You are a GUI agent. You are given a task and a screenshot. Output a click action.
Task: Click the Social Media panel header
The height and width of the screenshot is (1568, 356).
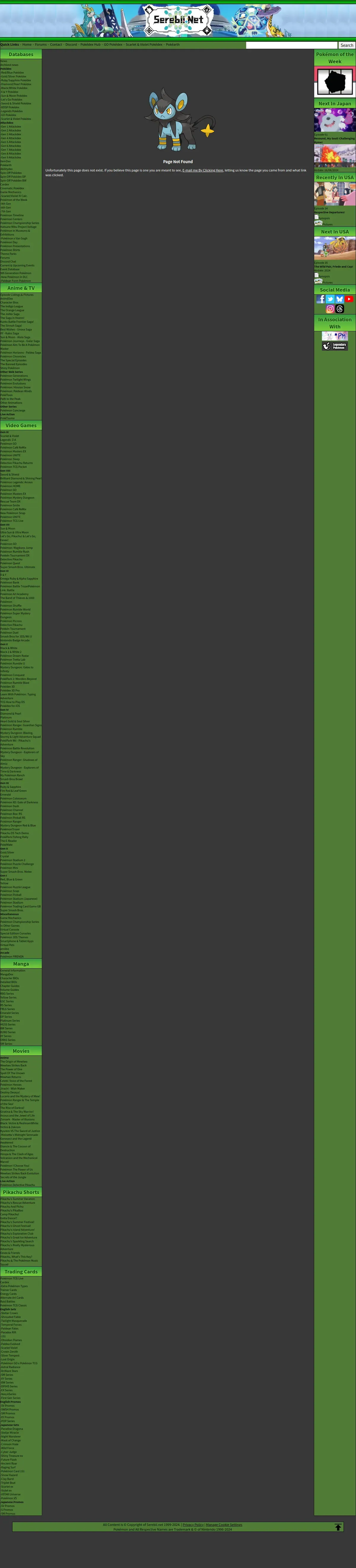[335, 290]
